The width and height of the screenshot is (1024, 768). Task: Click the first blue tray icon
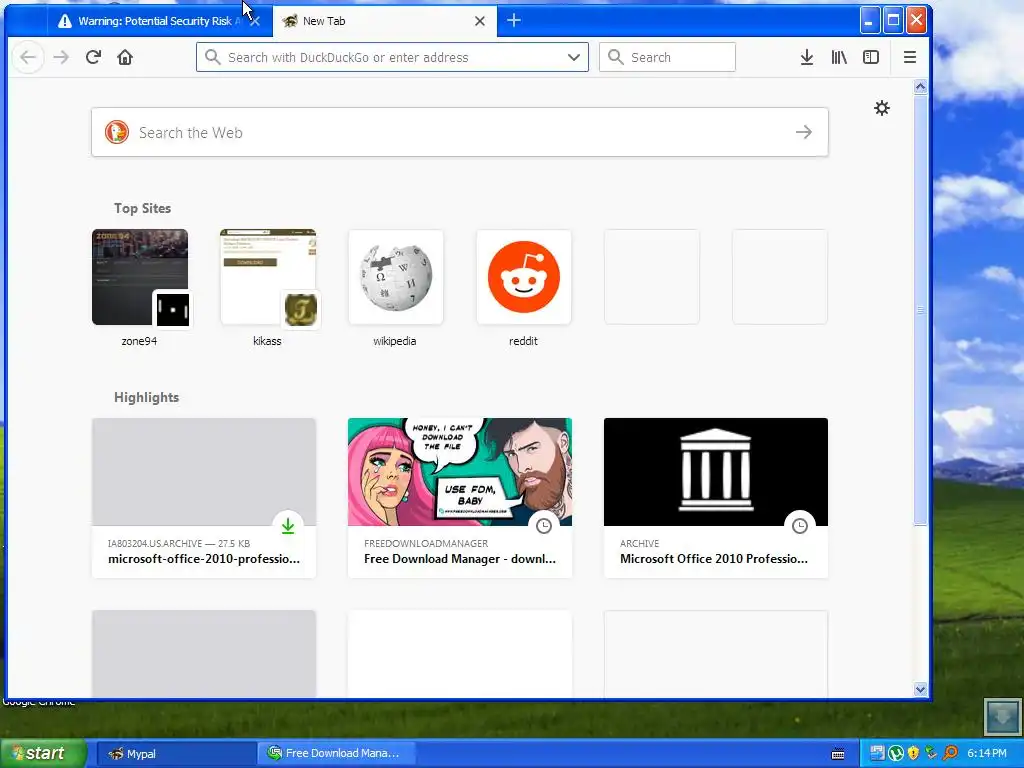(x=877, y=754)
